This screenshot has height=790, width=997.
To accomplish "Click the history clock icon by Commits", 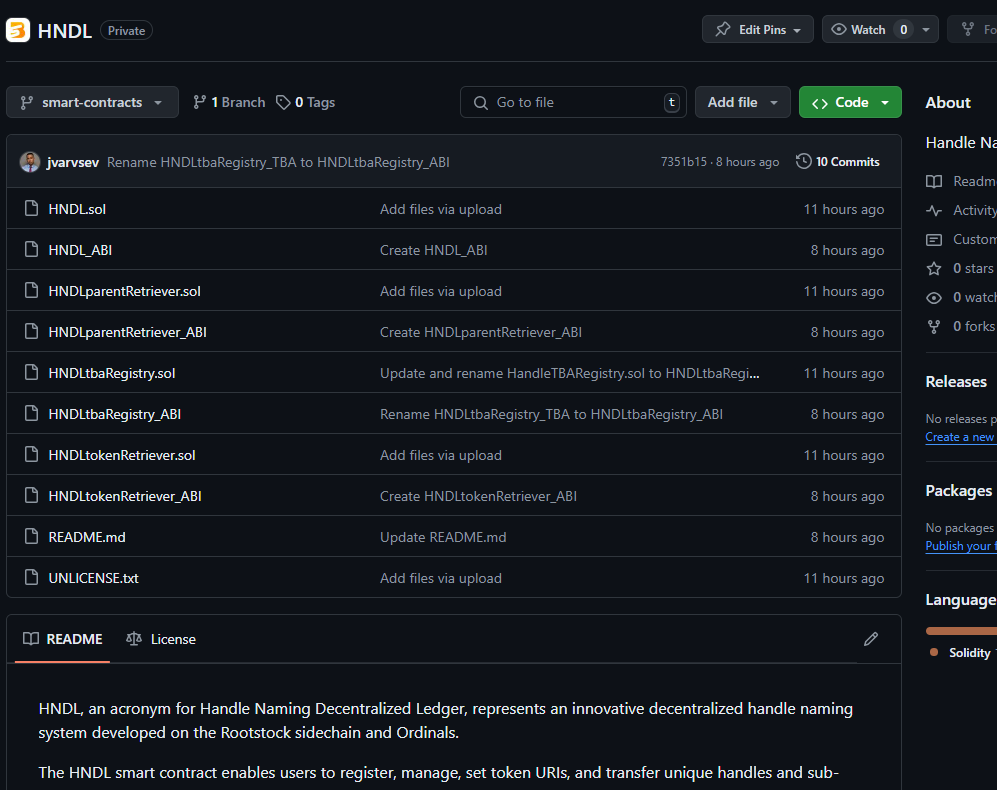I will (804, 162).
